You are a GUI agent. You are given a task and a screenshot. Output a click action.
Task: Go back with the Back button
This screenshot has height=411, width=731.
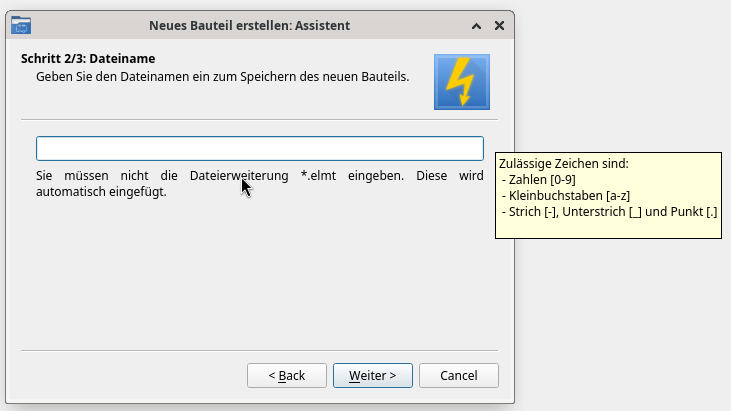287,375
